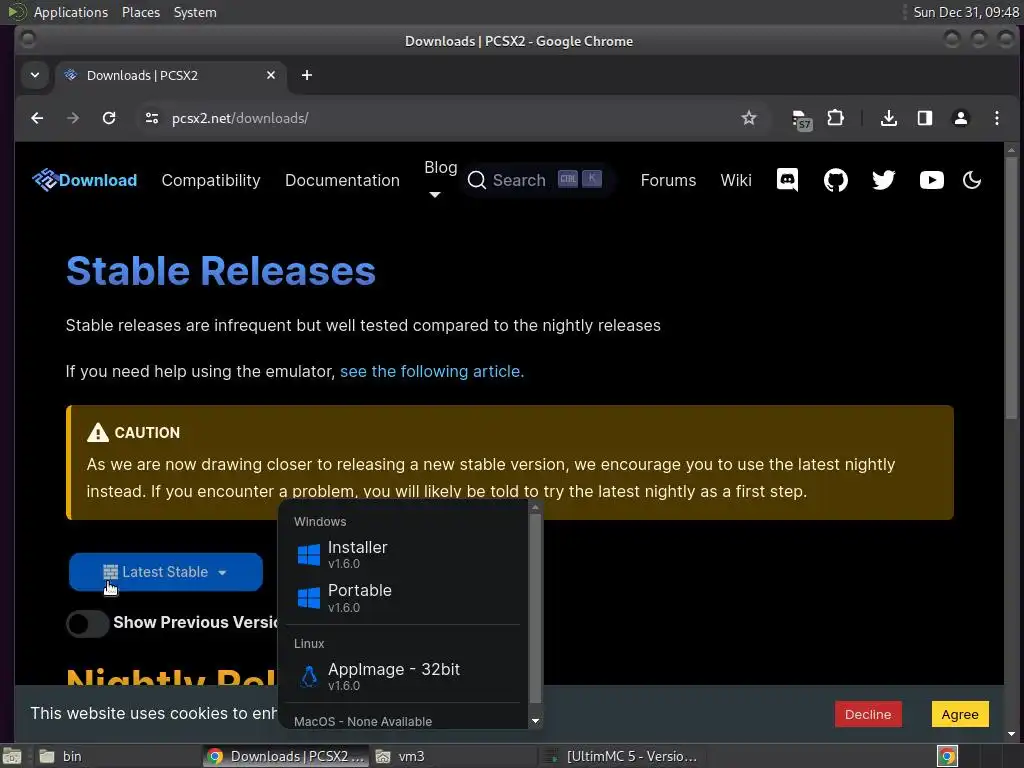This screenshot has width=1024, height=768.
Task: Click the extension icon with S7 badge
Action: [801, 120]
